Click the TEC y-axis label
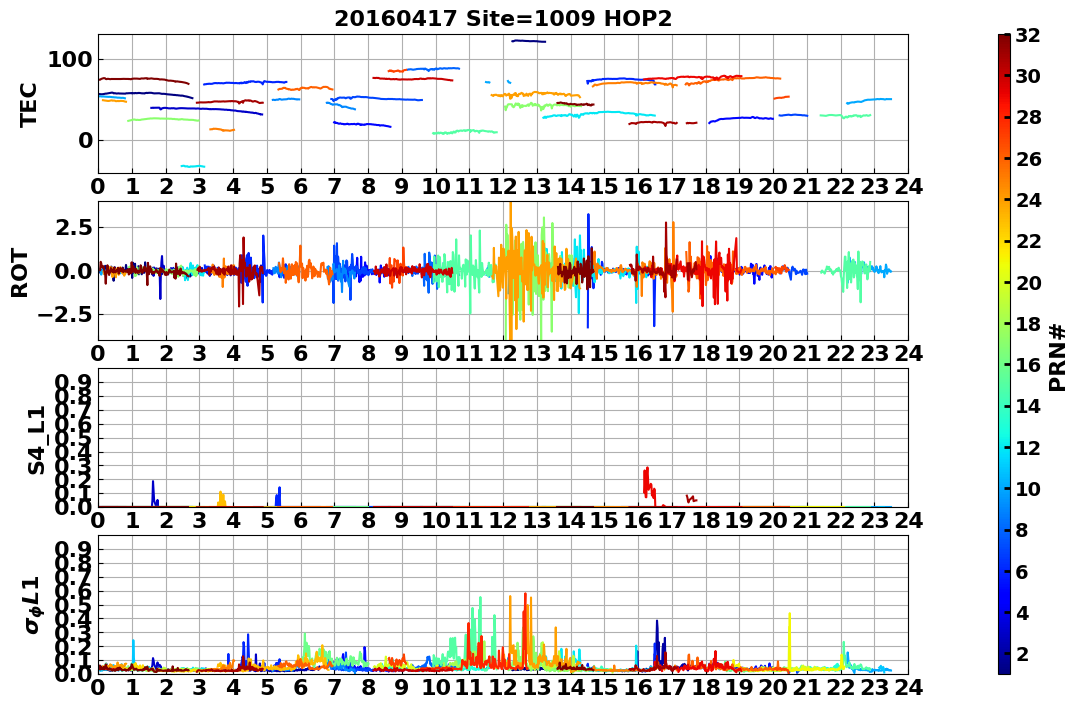 (28, 104)
